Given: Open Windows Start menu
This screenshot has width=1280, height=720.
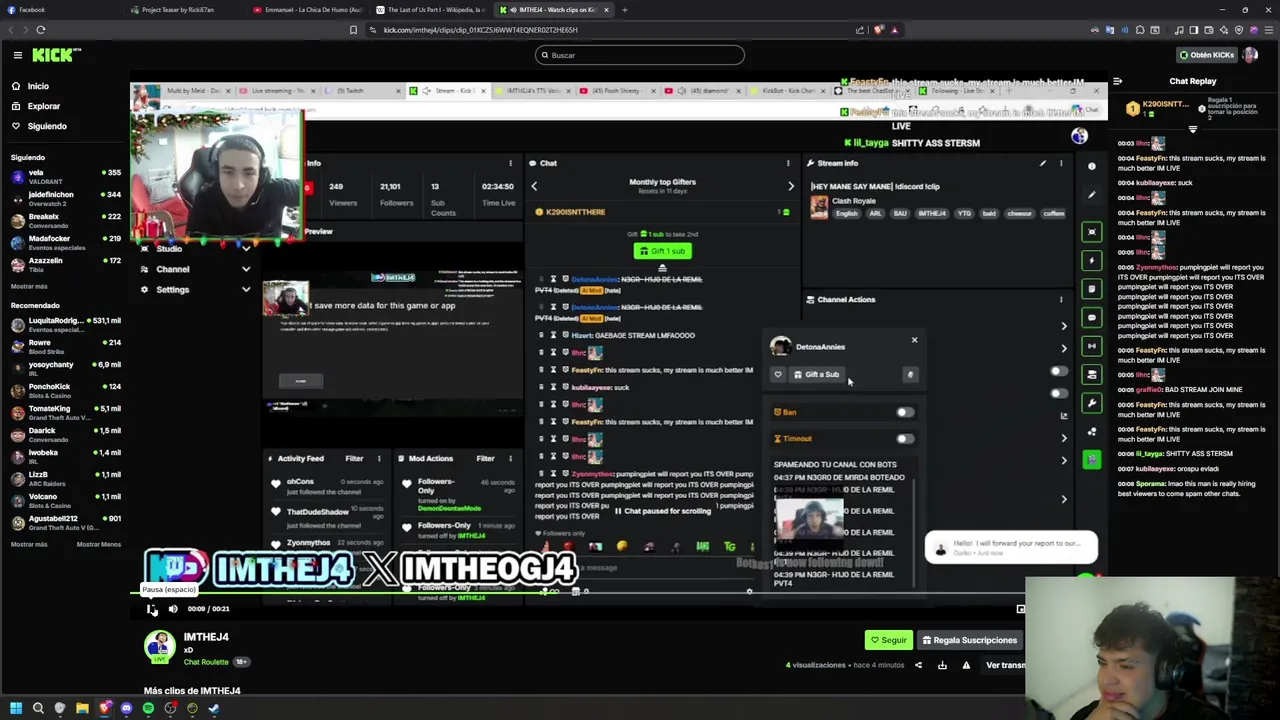Looking at the screenshot, I should click(x=15, y=708).
